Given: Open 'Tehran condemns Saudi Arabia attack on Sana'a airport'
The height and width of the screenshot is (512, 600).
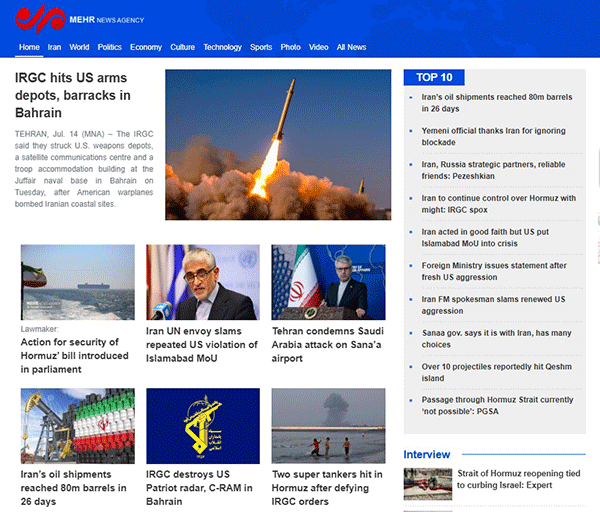Looking at the screenshot, I should click(x=328, y=345).
